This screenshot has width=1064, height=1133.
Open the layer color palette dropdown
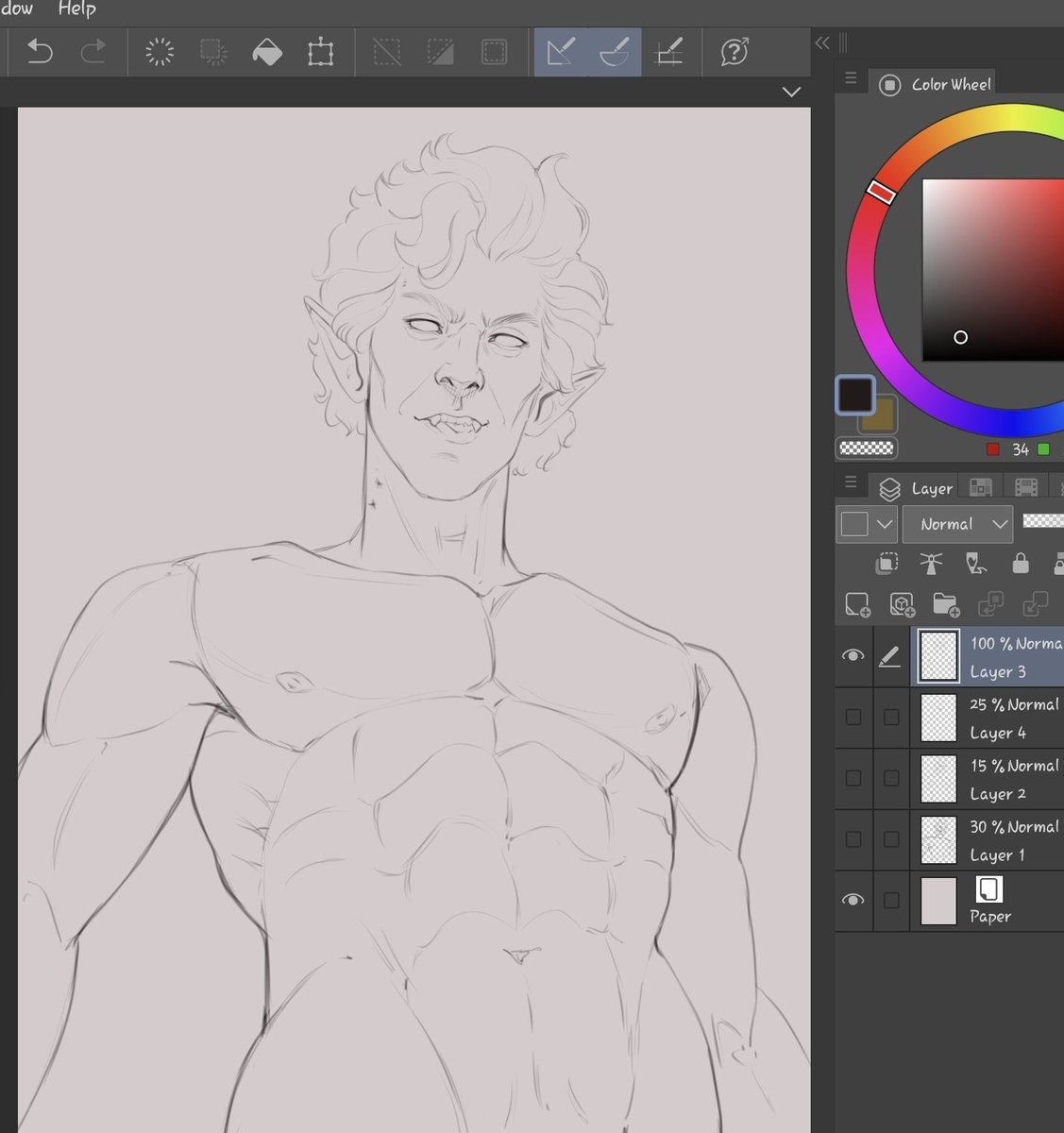pos(866,523)
